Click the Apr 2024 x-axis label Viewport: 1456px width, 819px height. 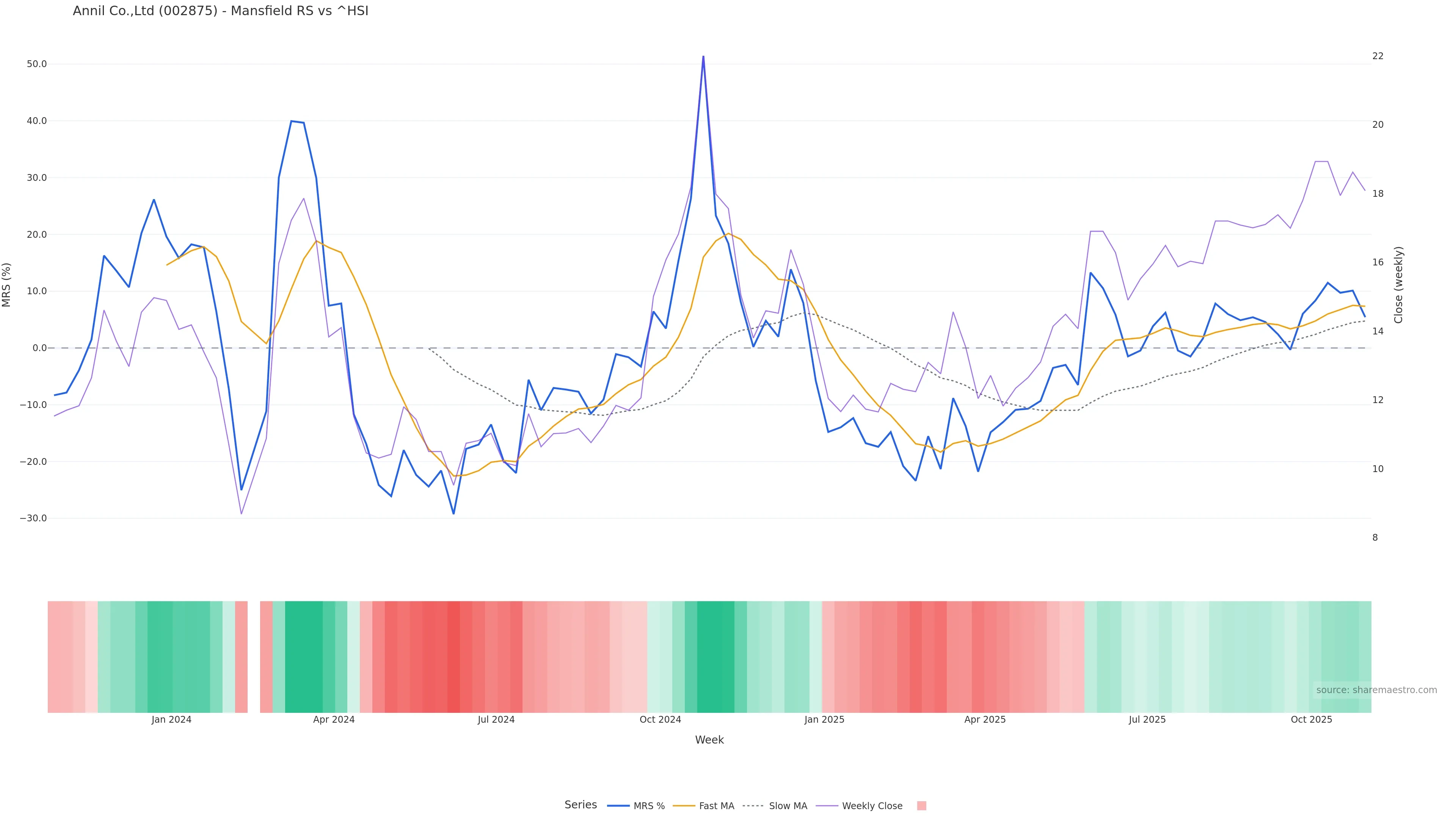(334, 720)
